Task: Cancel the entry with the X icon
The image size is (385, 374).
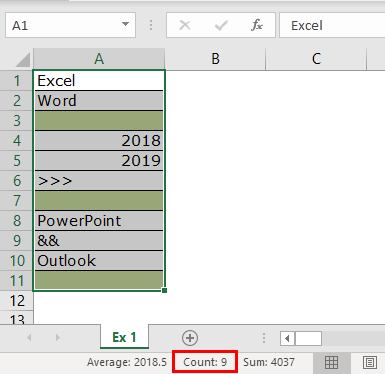Action: click(x=185, y=25)
